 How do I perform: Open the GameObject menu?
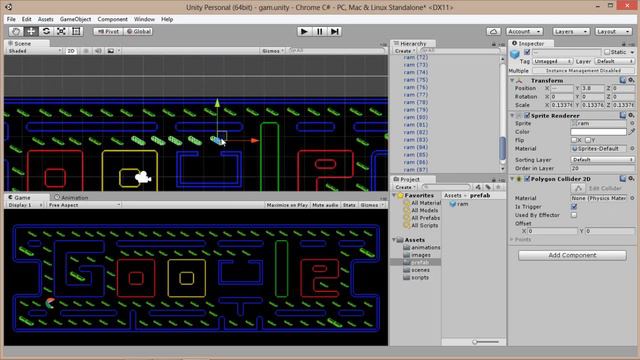[76, 19]
